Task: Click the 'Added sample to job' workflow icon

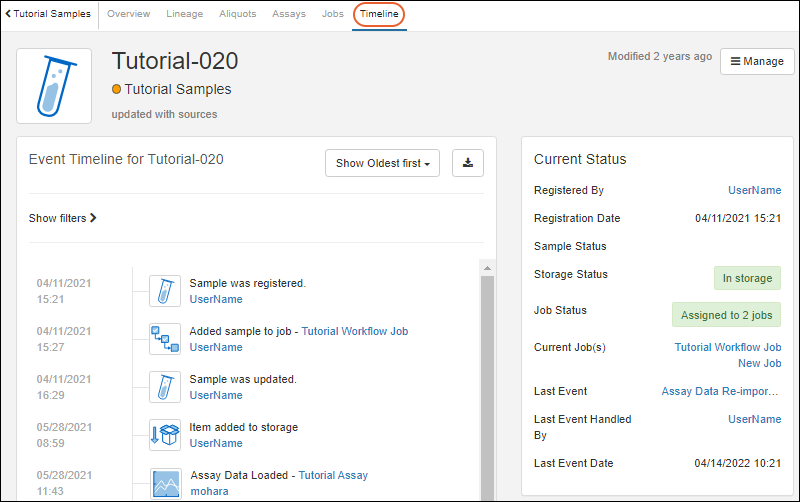Action: pyautogui.click(x=165, y=339)
